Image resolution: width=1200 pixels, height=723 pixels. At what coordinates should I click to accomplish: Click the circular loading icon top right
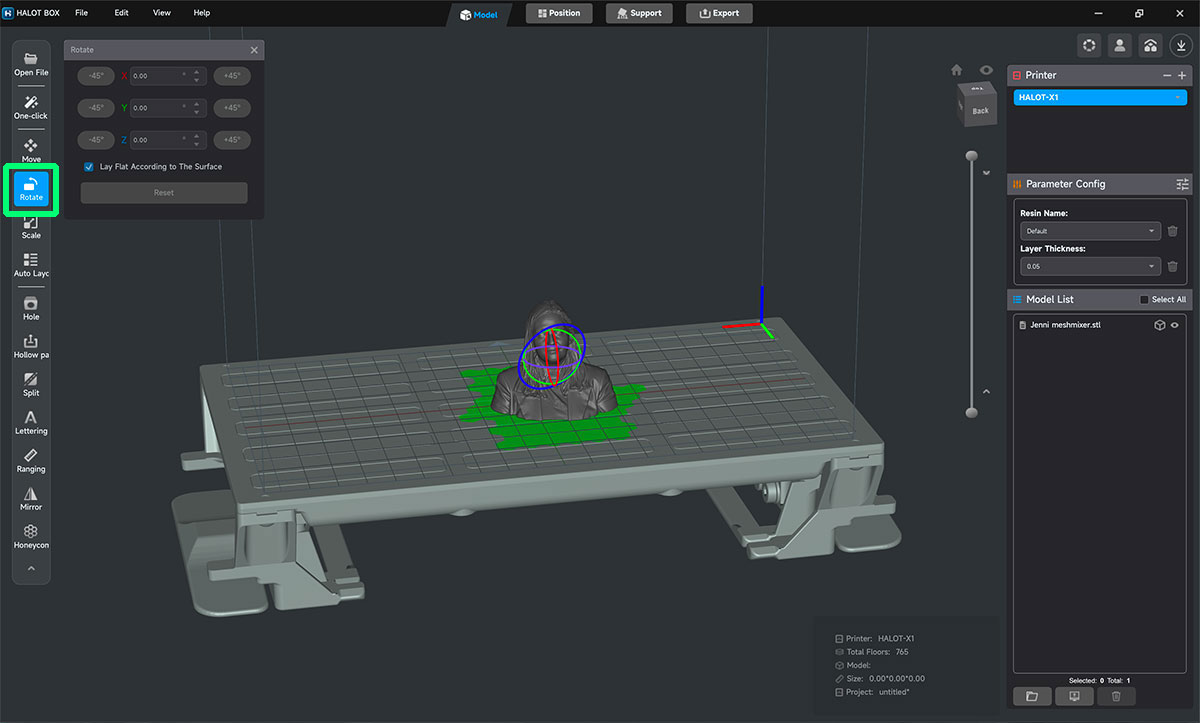click(x=1089, y=45)
